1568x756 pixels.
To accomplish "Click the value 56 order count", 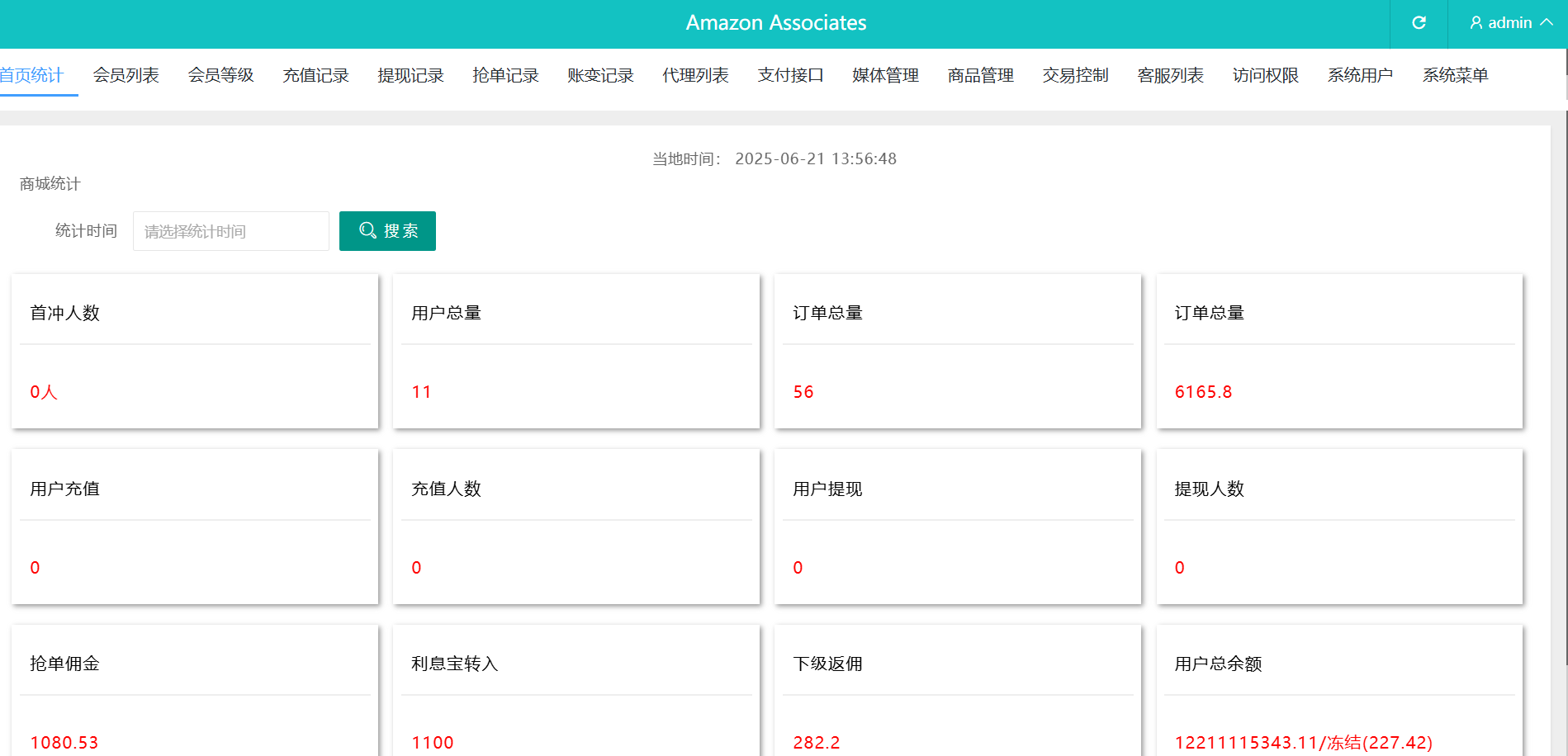I will (x=803, y=392).
